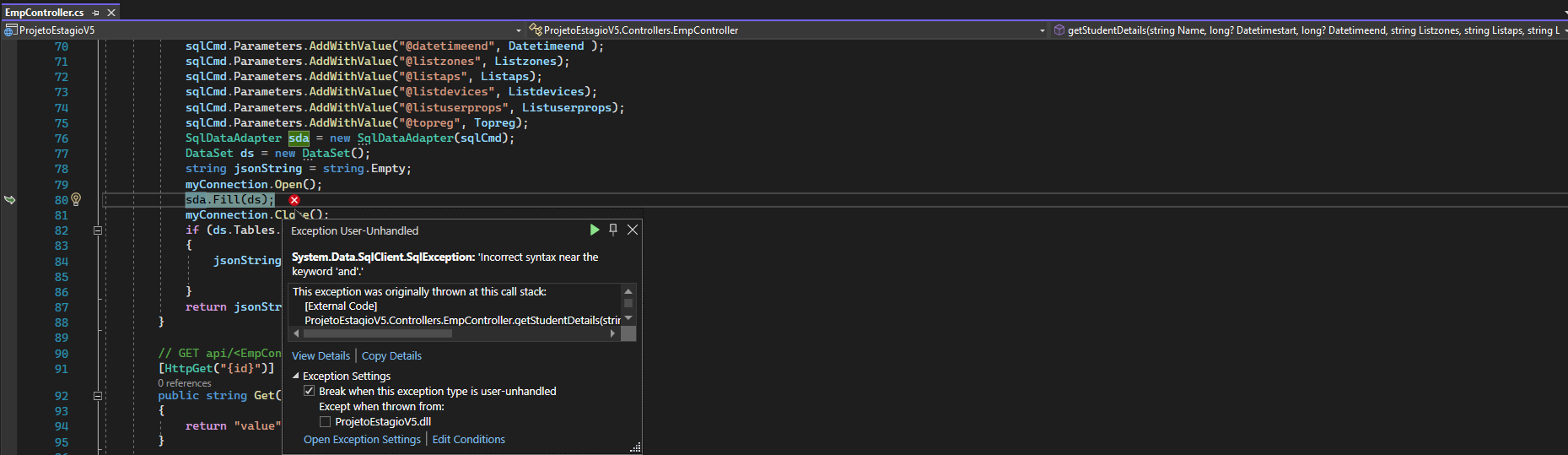This screenshot has width=1568, height=455.
Task: Click call stack horizontal scroll left arrow
Action: [296, 333]
